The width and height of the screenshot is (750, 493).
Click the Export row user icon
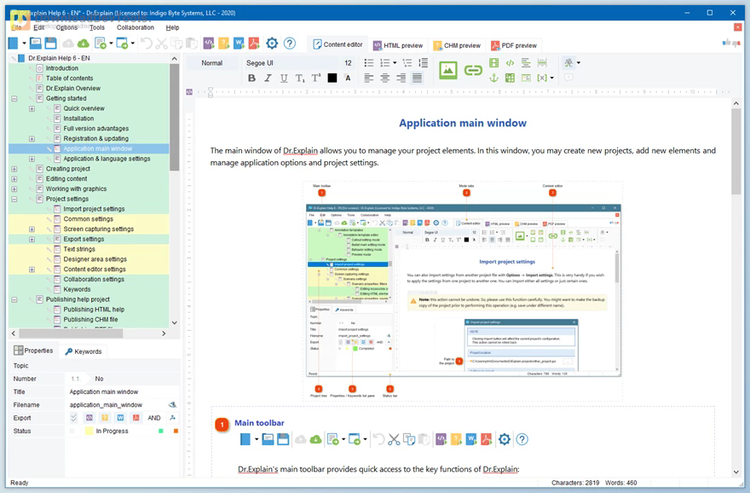pos(172,417)
